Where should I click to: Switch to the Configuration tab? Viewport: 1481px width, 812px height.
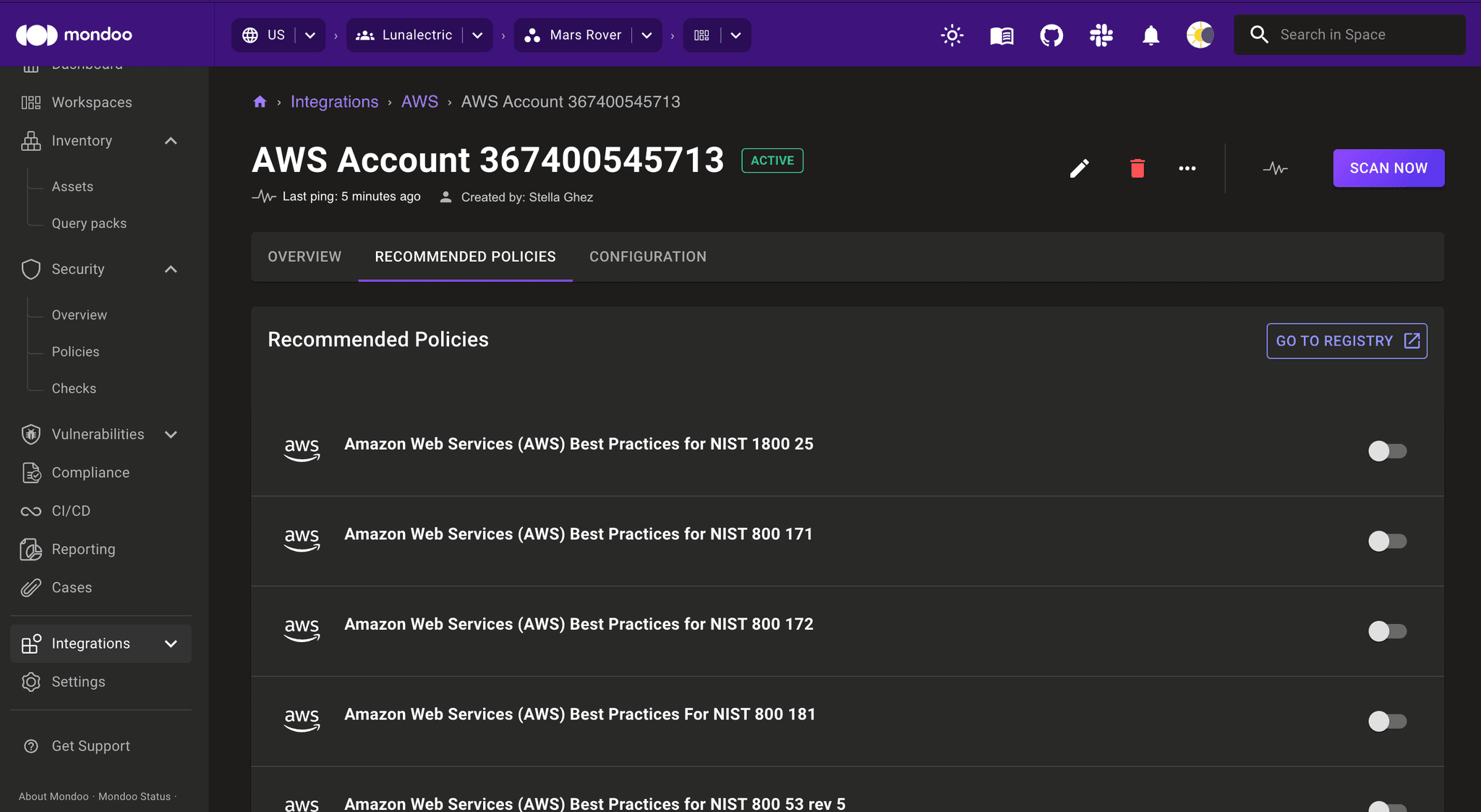pyautogui.click(x=647, y=256)
